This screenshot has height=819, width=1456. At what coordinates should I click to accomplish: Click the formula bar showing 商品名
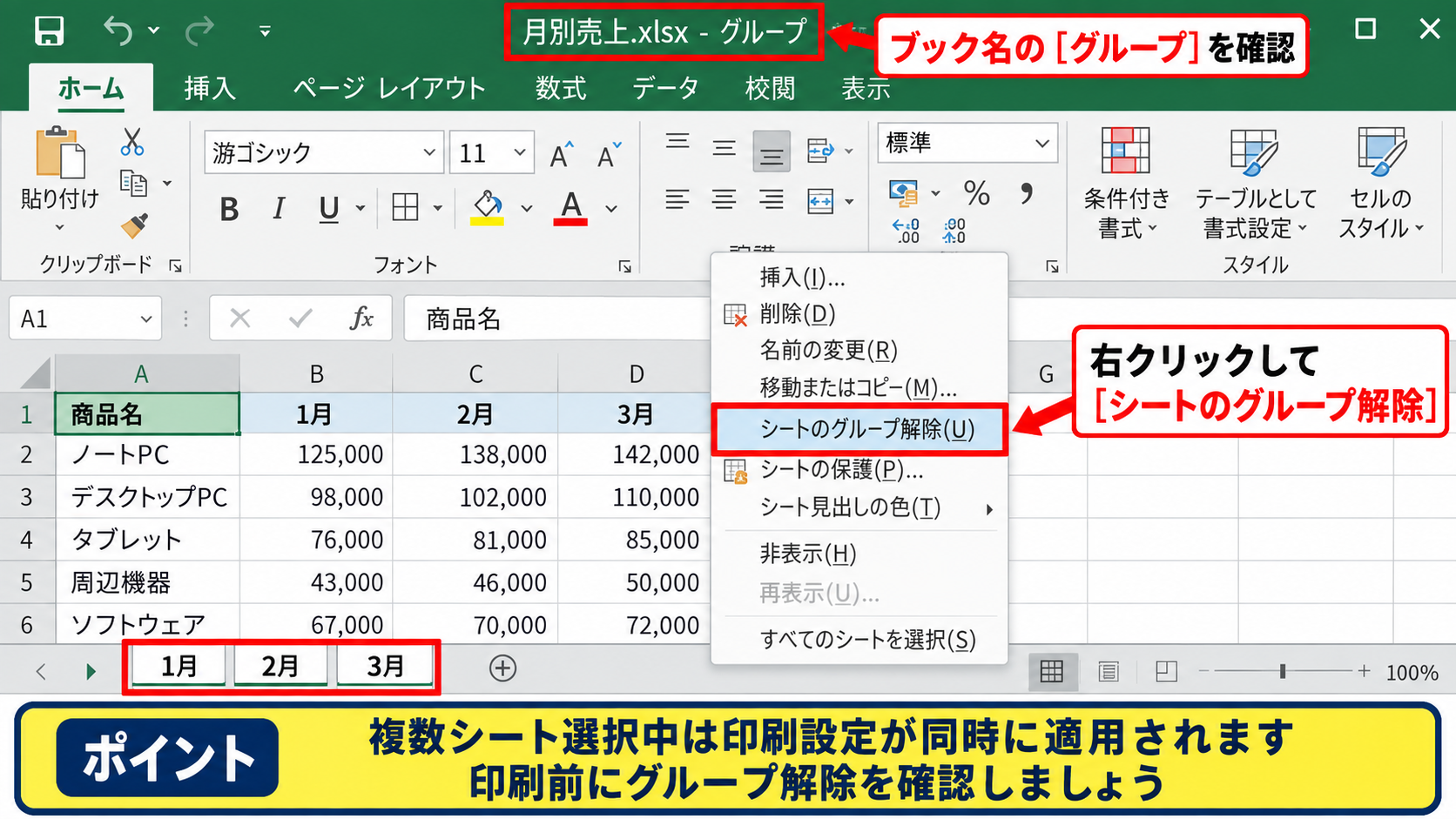pos(557,319)
